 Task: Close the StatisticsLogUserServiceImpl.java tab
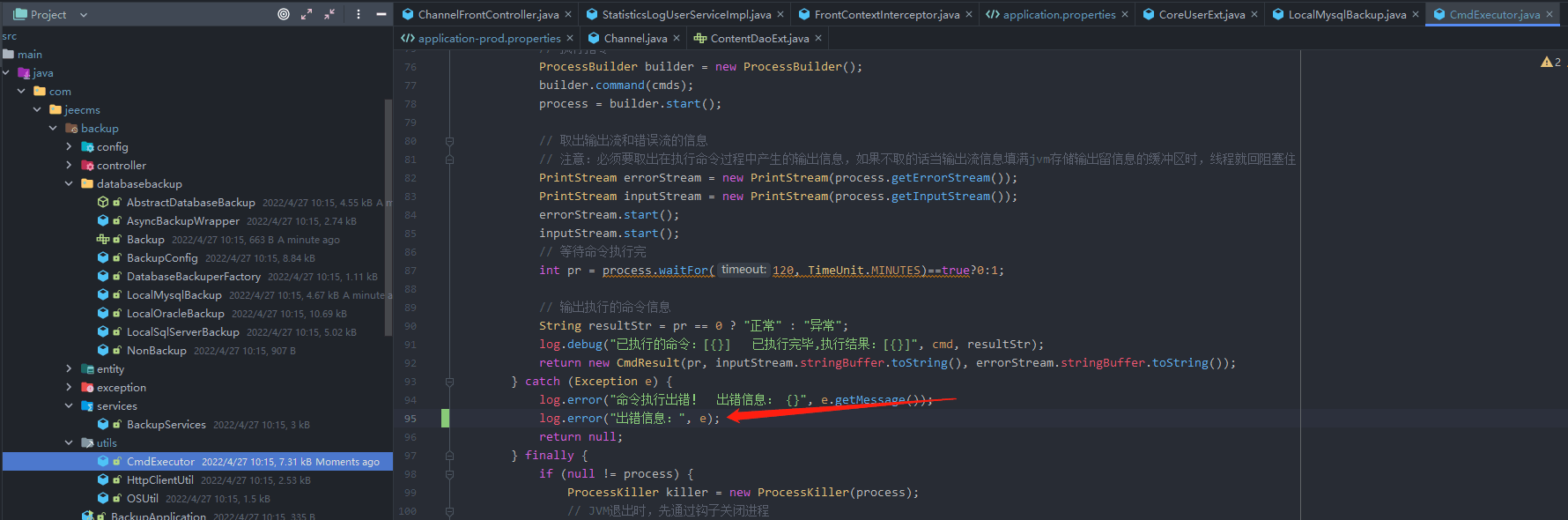[780, 14]
